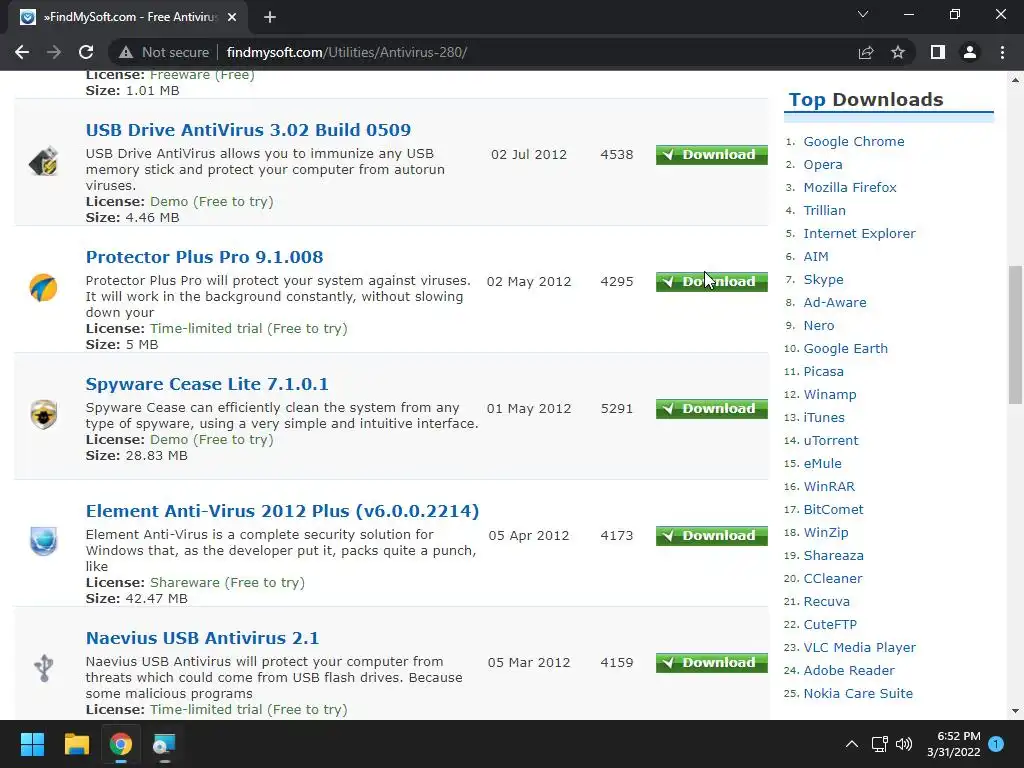Click the taskbar app next to Chrome

click(x=164, y=744)
